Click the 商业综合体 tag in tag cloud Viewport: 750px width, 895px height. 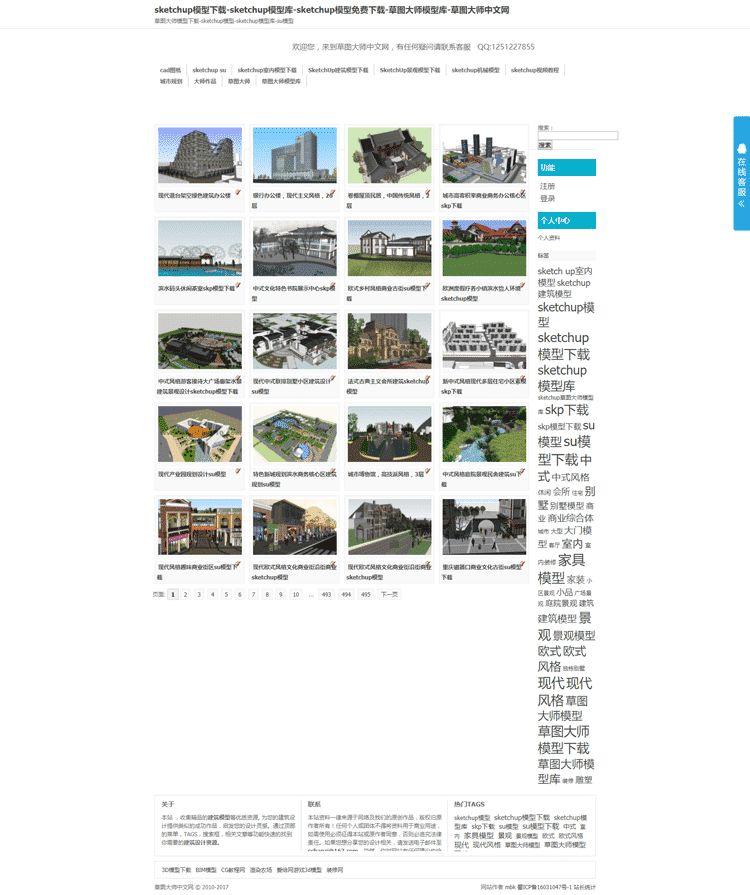click(x=571, y=518)
